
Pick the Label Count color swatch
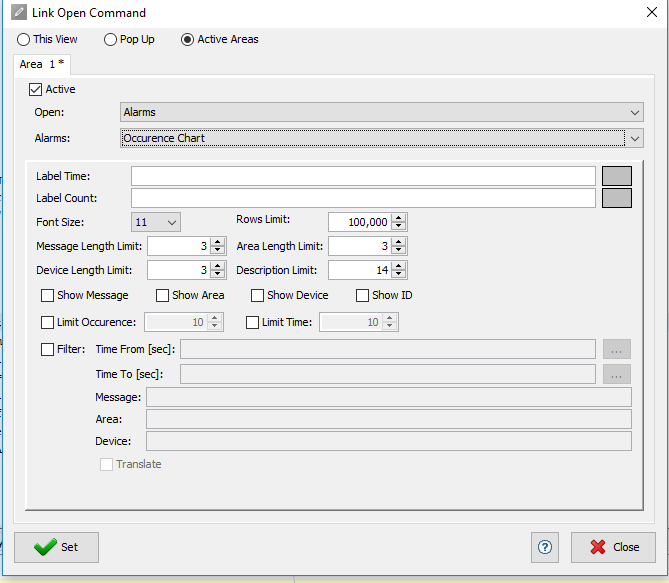(x=617, y=198)
